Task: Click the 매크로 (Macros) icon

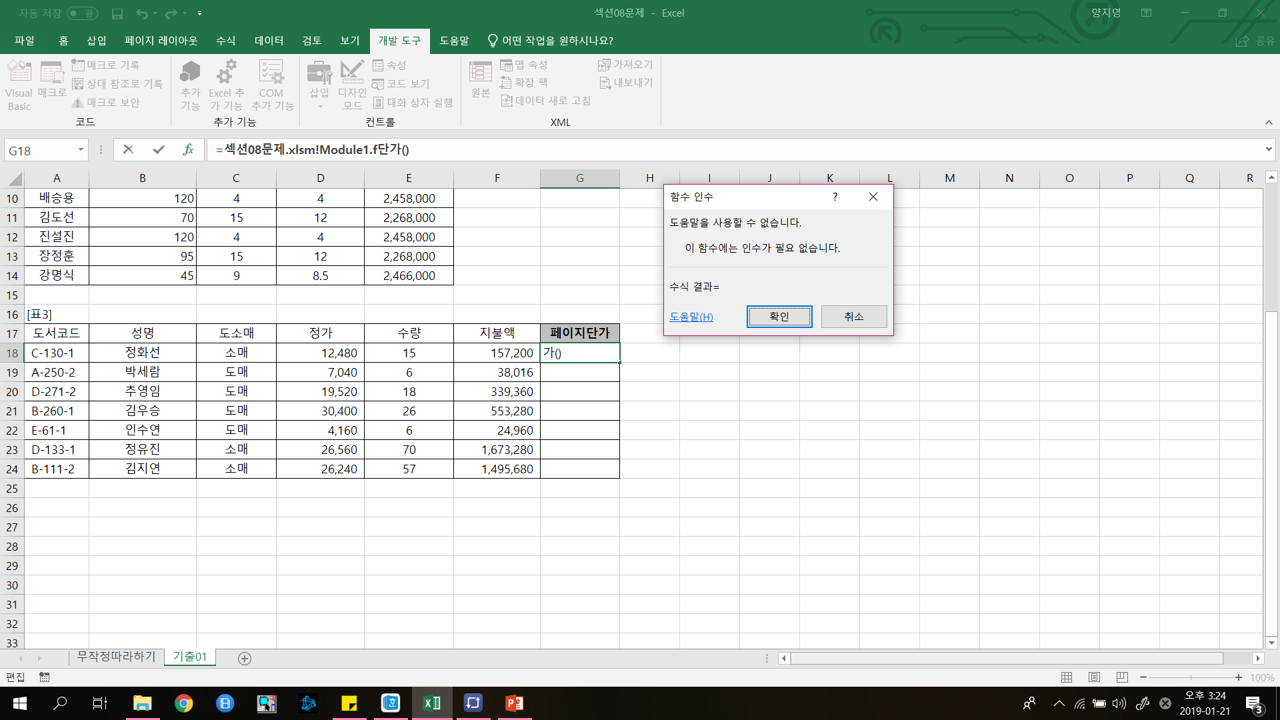Action: [x=52, y=76]
